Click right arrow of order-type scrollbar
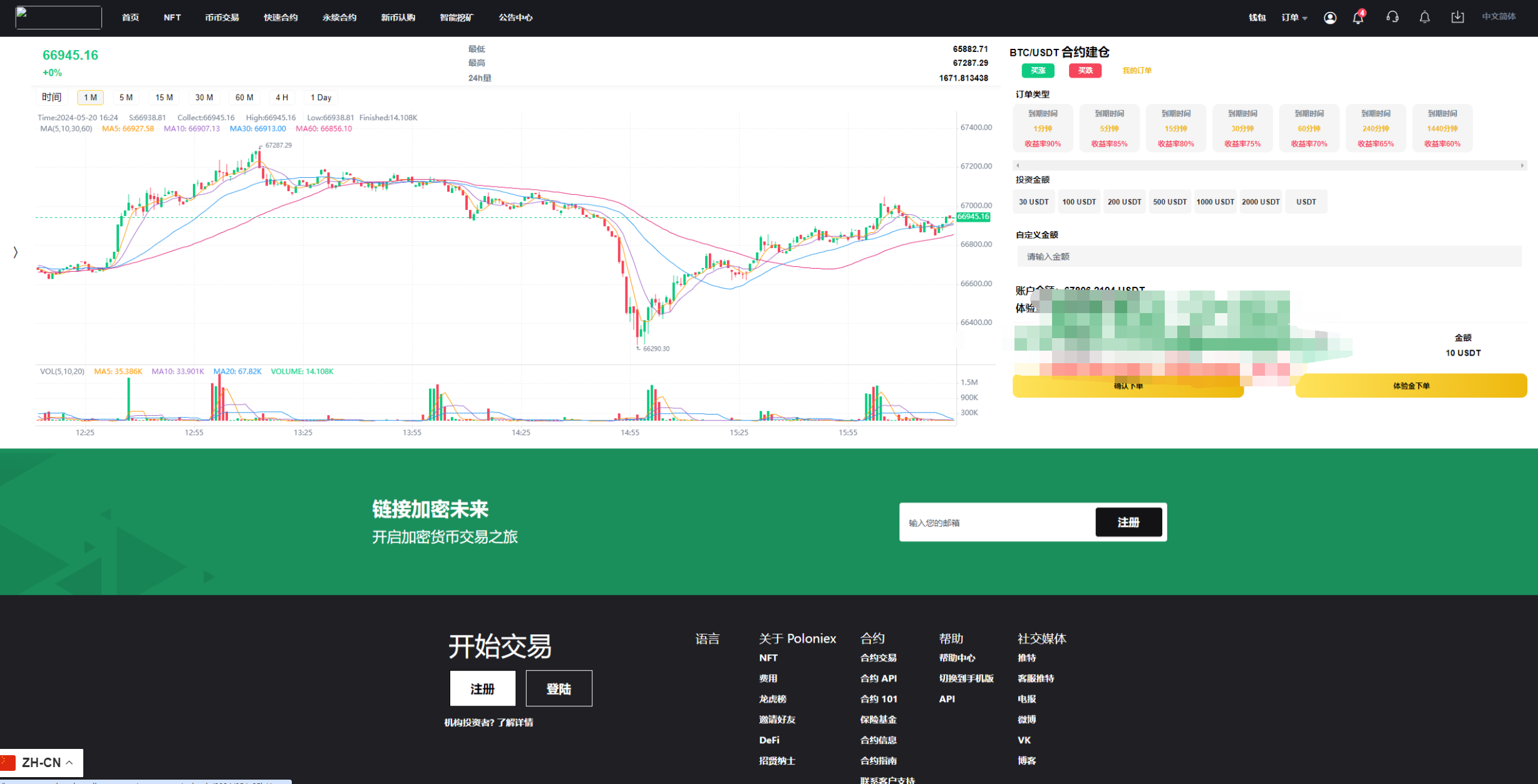 [1522, 165]
